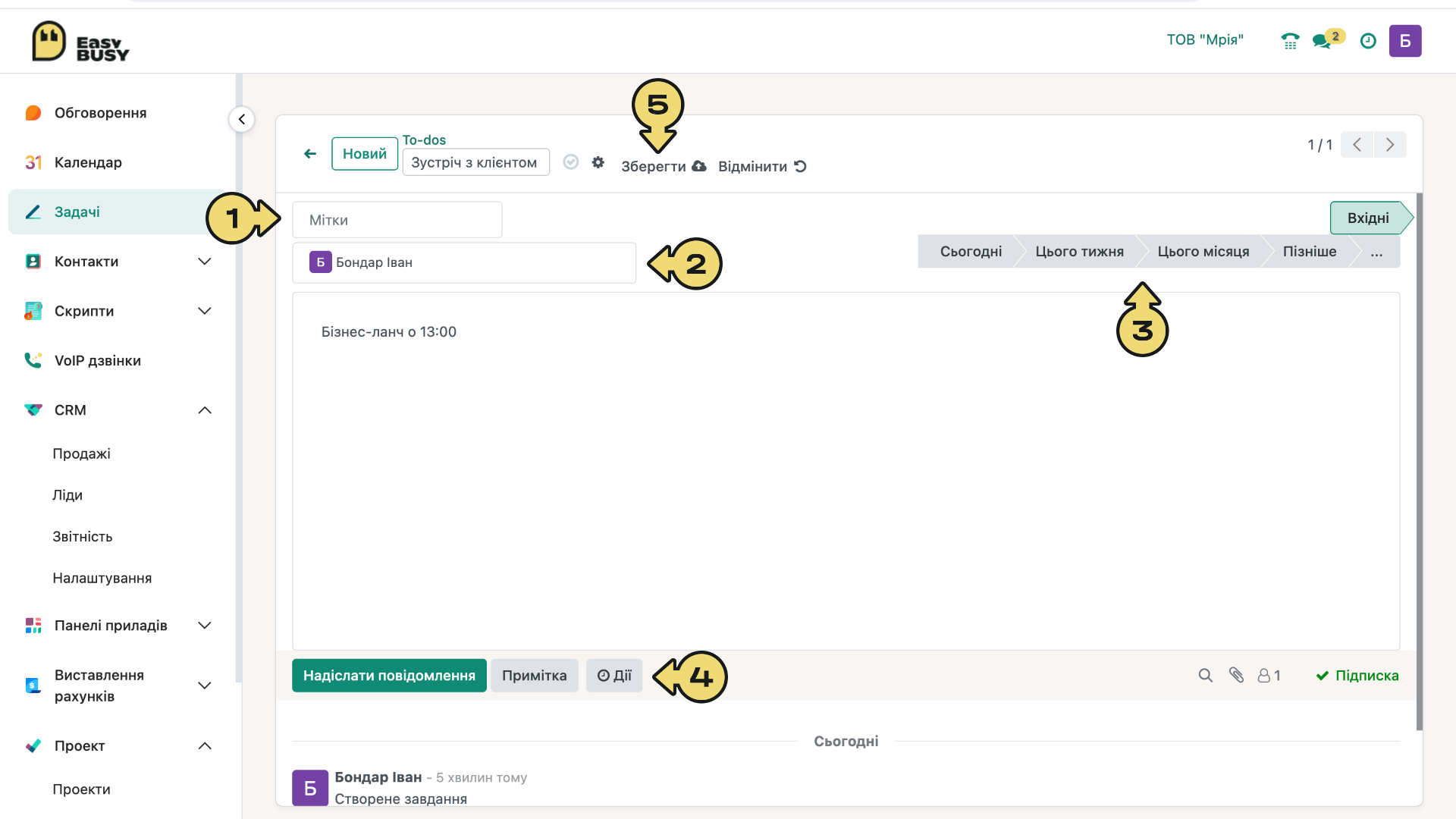The image size is (1456, 819).
Task: Click the Мітки tags input field
Action: pos(397,220)
